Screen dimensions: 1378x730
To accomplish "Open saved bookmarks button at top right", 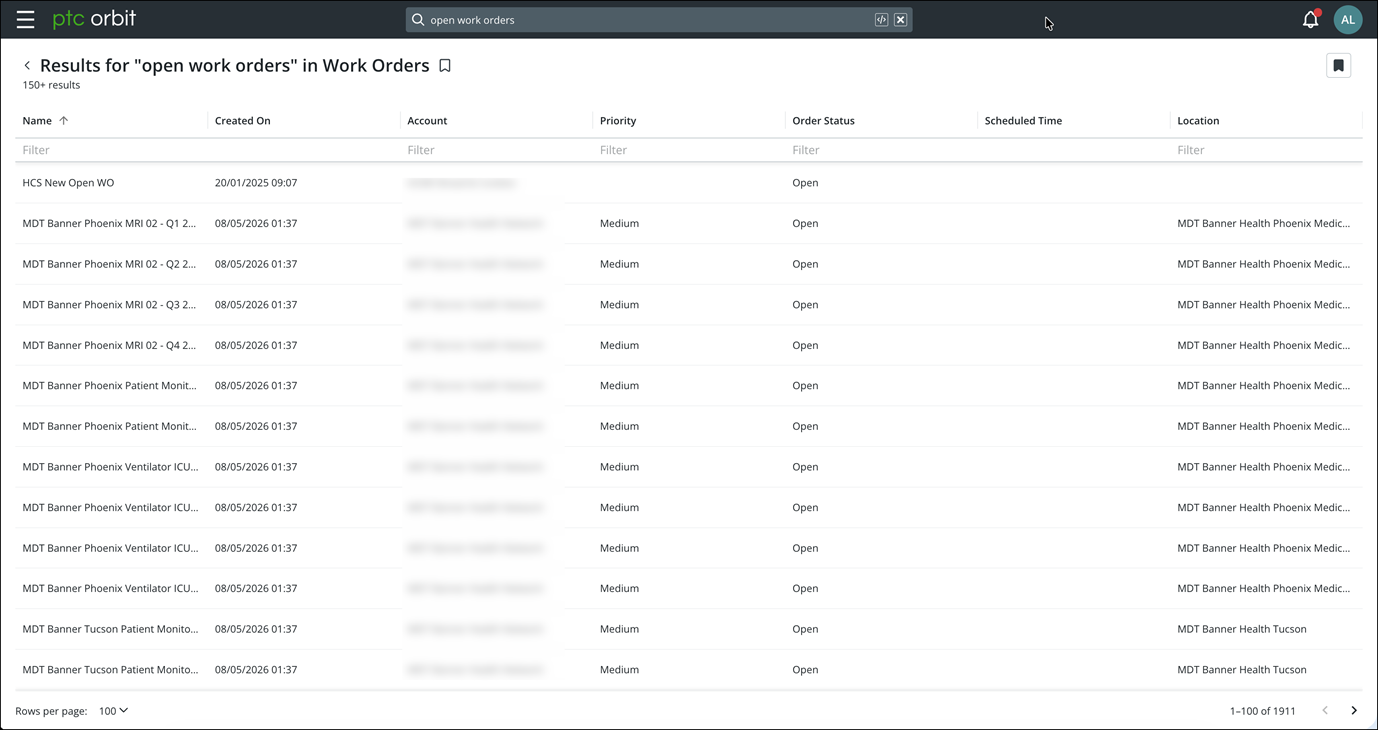I will tap(1338, 66).
